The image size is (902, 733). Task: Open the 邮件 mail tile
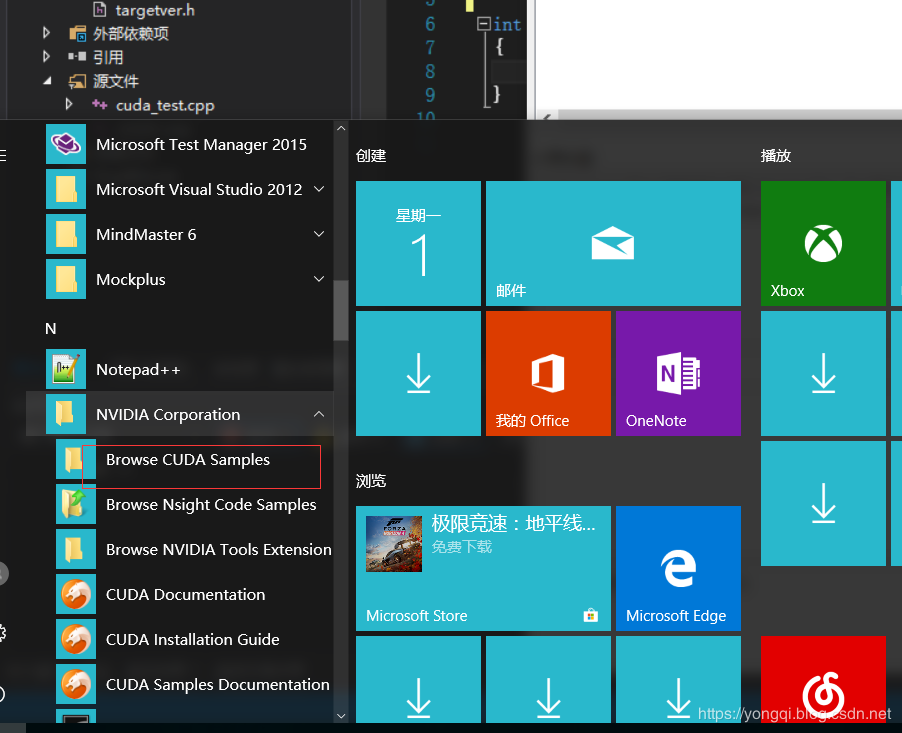coord(613,243)
